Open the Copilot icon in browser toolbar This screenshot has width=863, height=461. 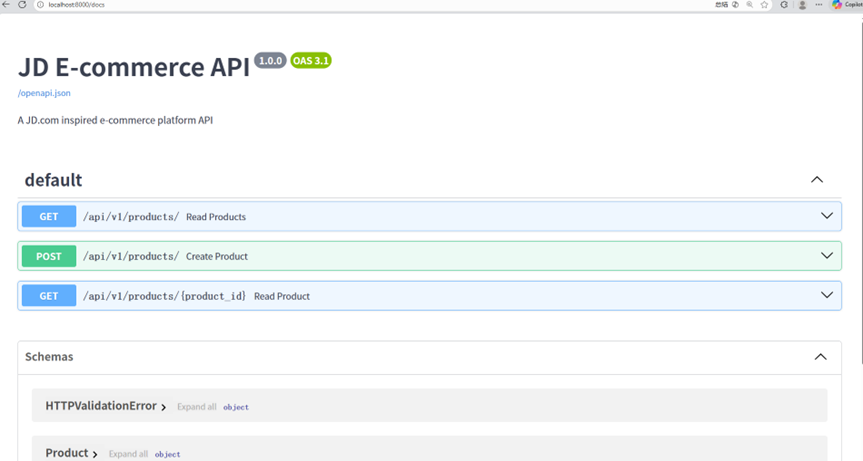coord(838,5)
